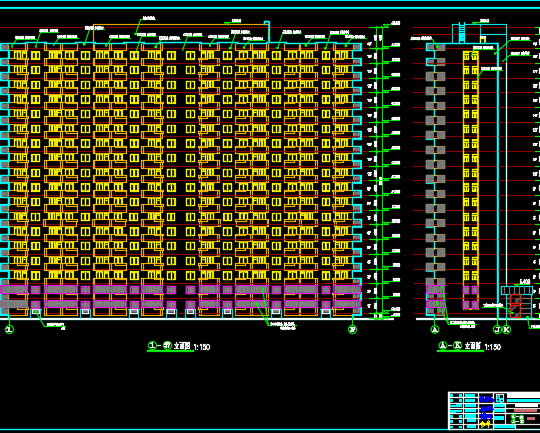Click the 1–37 立面图 drawing title

[169, 346]
